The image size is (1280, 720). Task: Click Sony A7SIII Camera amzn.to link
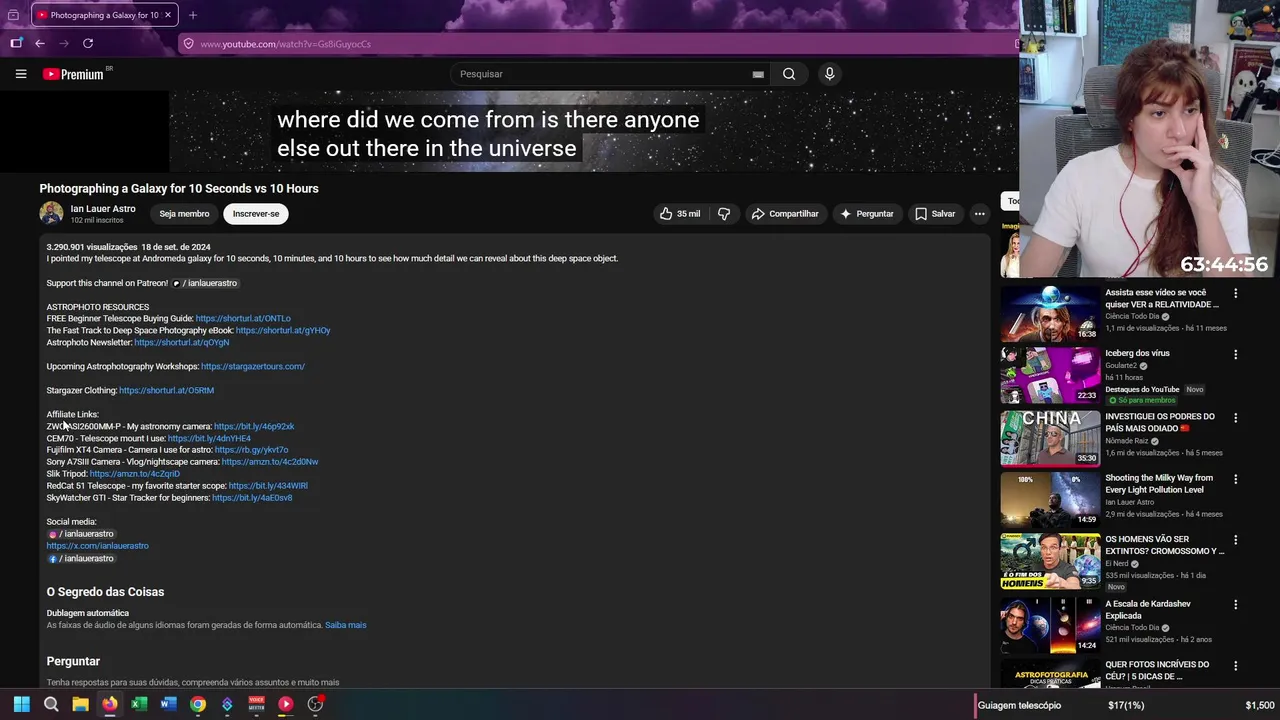(x=270, y=462)
